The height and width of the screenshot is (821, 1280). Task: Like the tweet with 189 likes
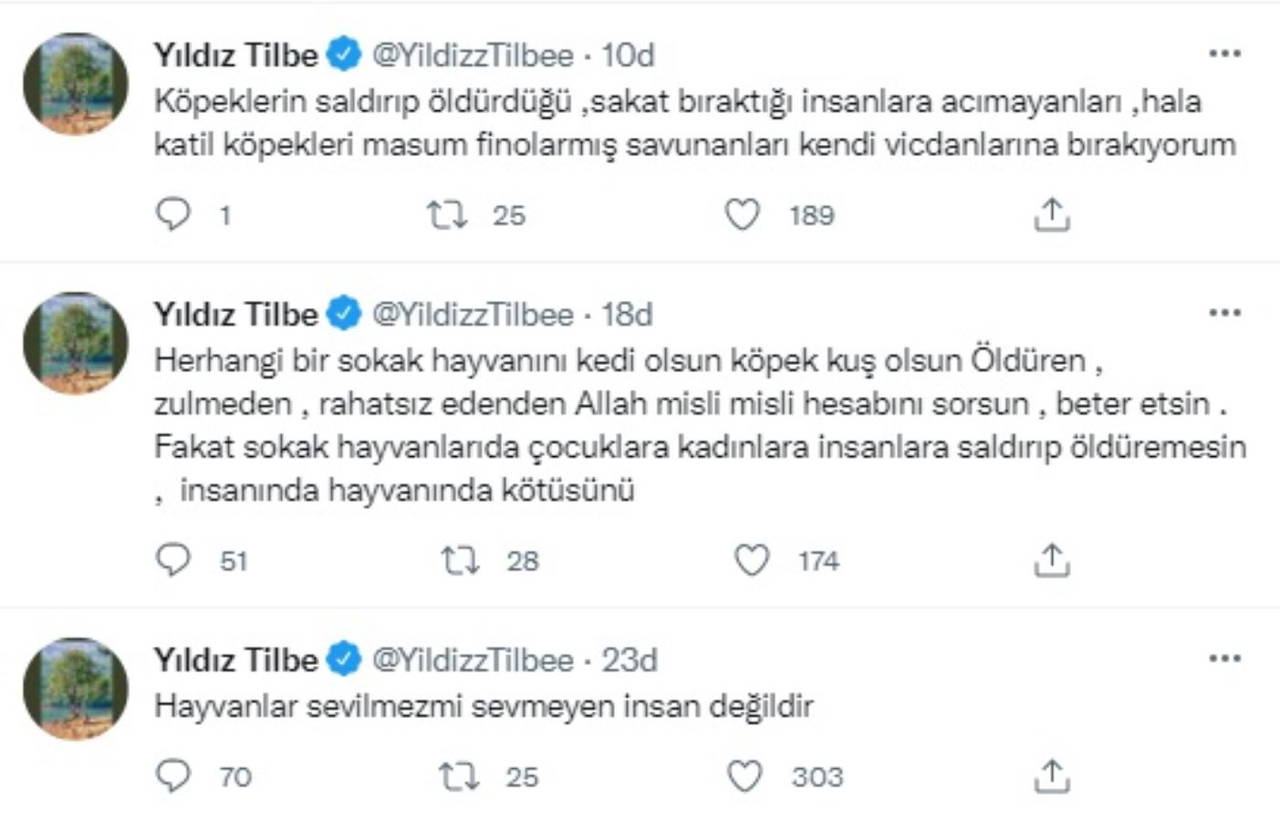742,214
